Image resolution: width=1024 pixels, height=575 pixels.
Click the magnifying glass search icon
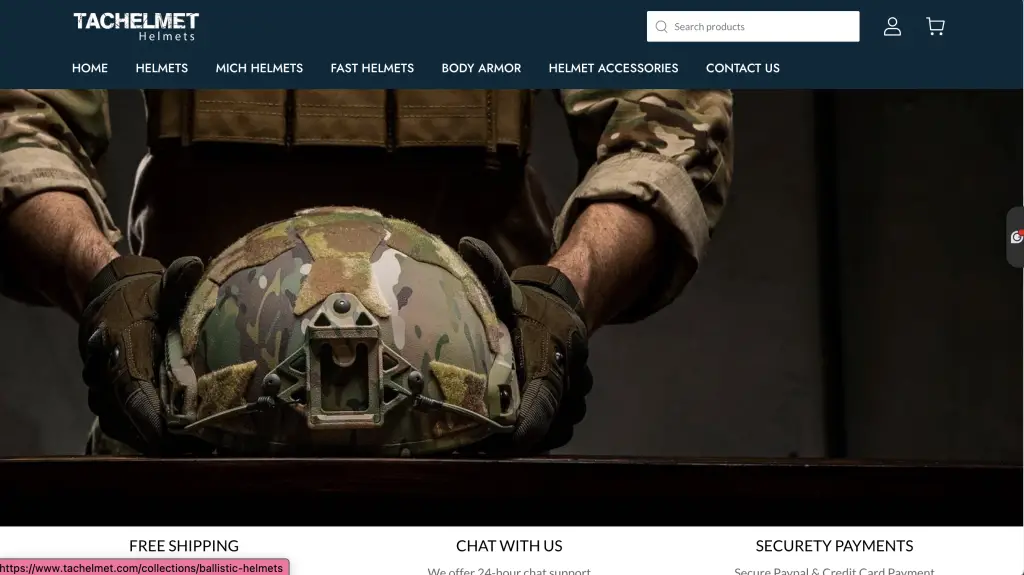click(x=661, y=27)
